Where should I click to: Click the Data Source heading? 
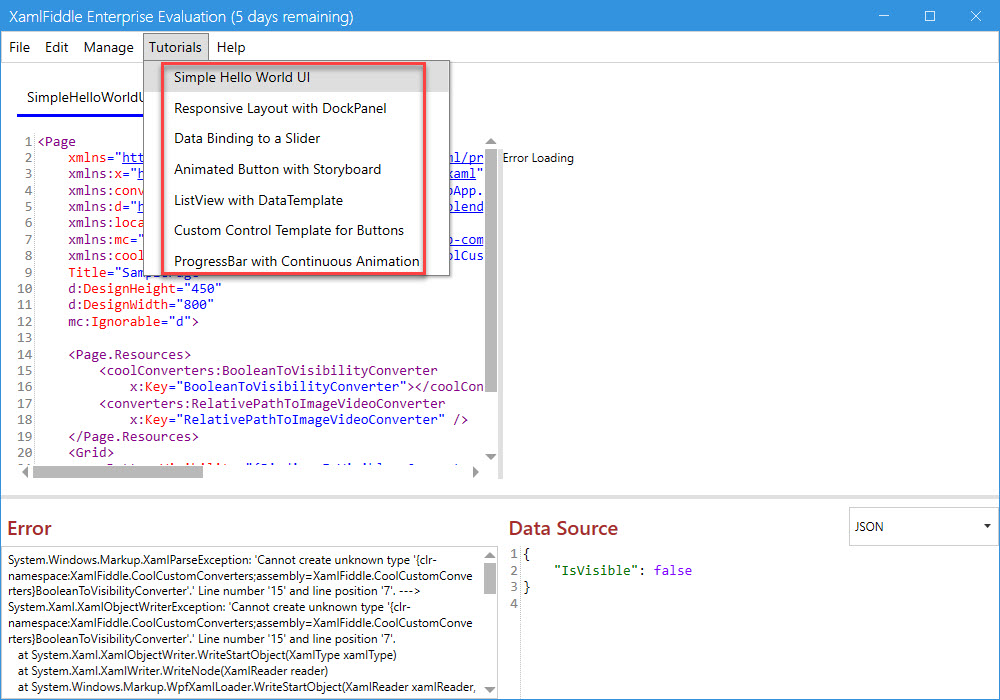coord(563,529)
